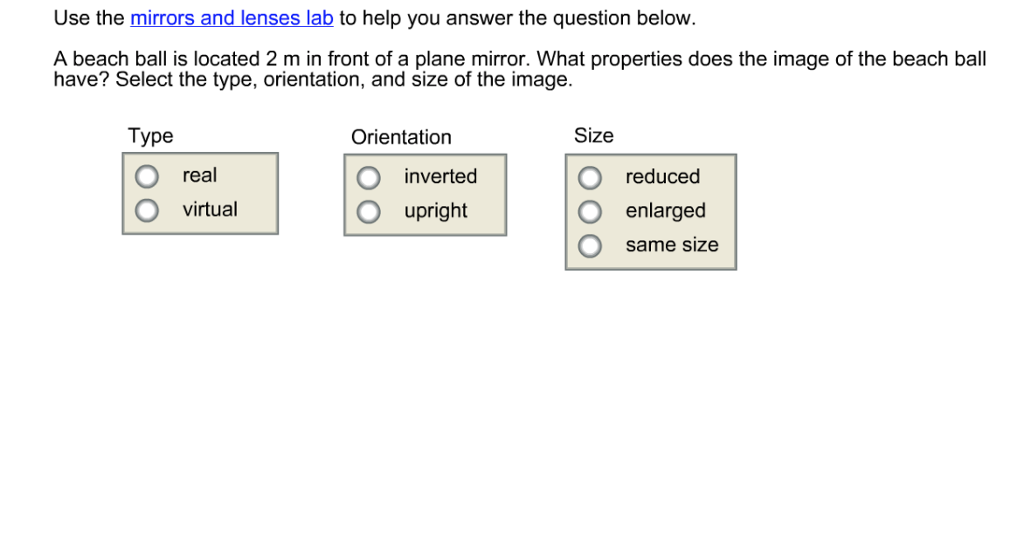Click the "virtual" option label text
Image resolution: width=1024 pixels, height=536 pixels.
(x=210, y=210)
